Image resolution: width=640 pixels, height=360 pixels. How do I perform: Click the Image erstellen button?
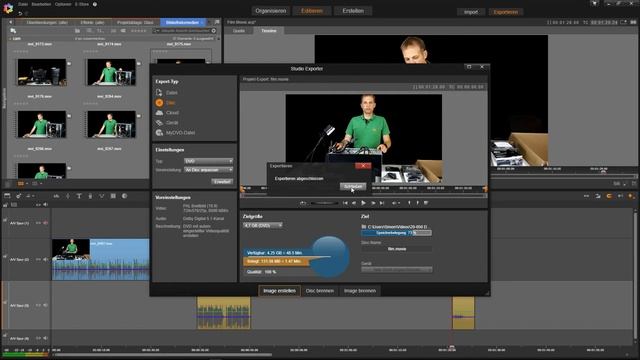279,291
